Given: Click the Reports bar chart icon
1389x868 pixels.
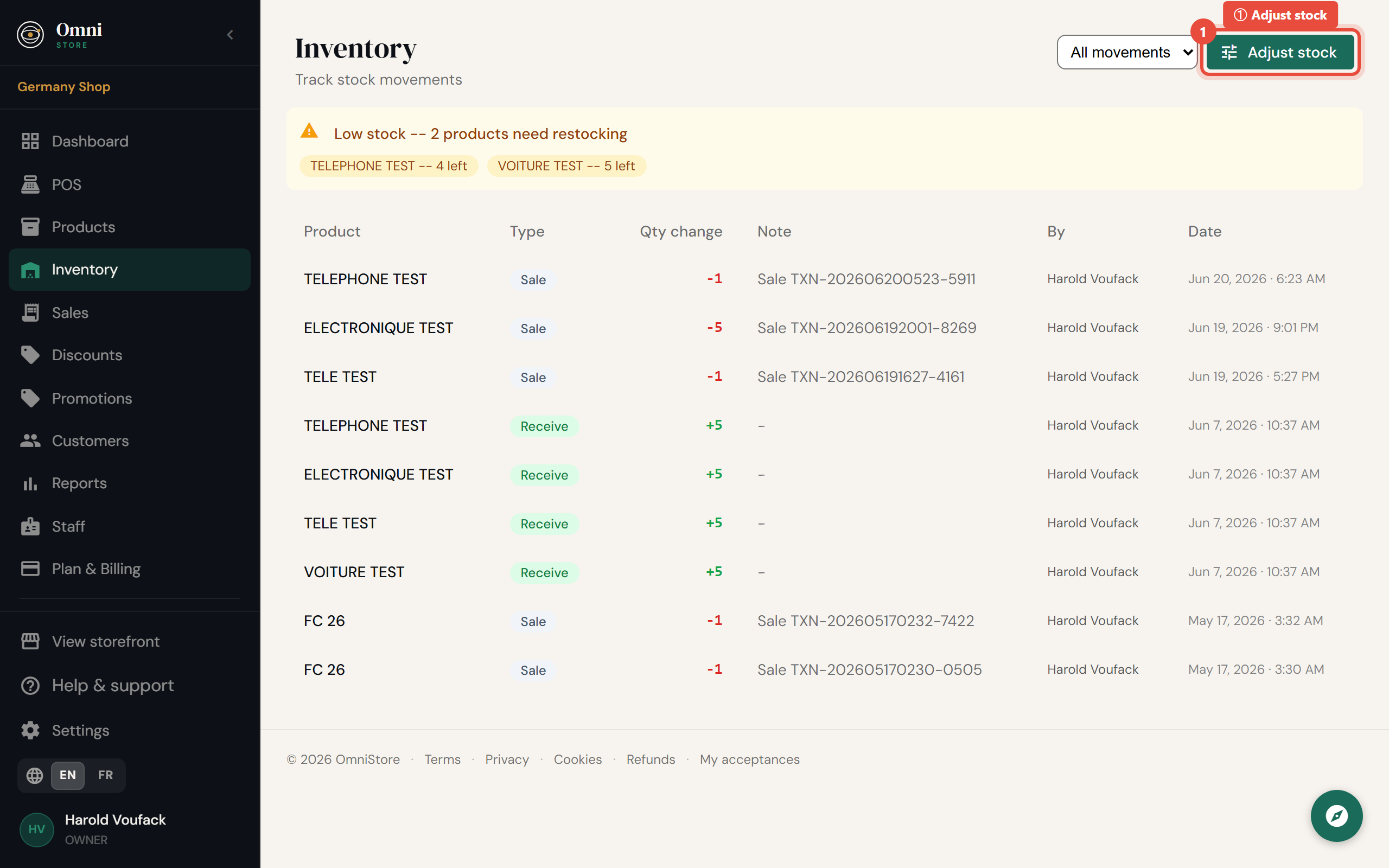Looking at the screenshot, I should click(30, 483).
